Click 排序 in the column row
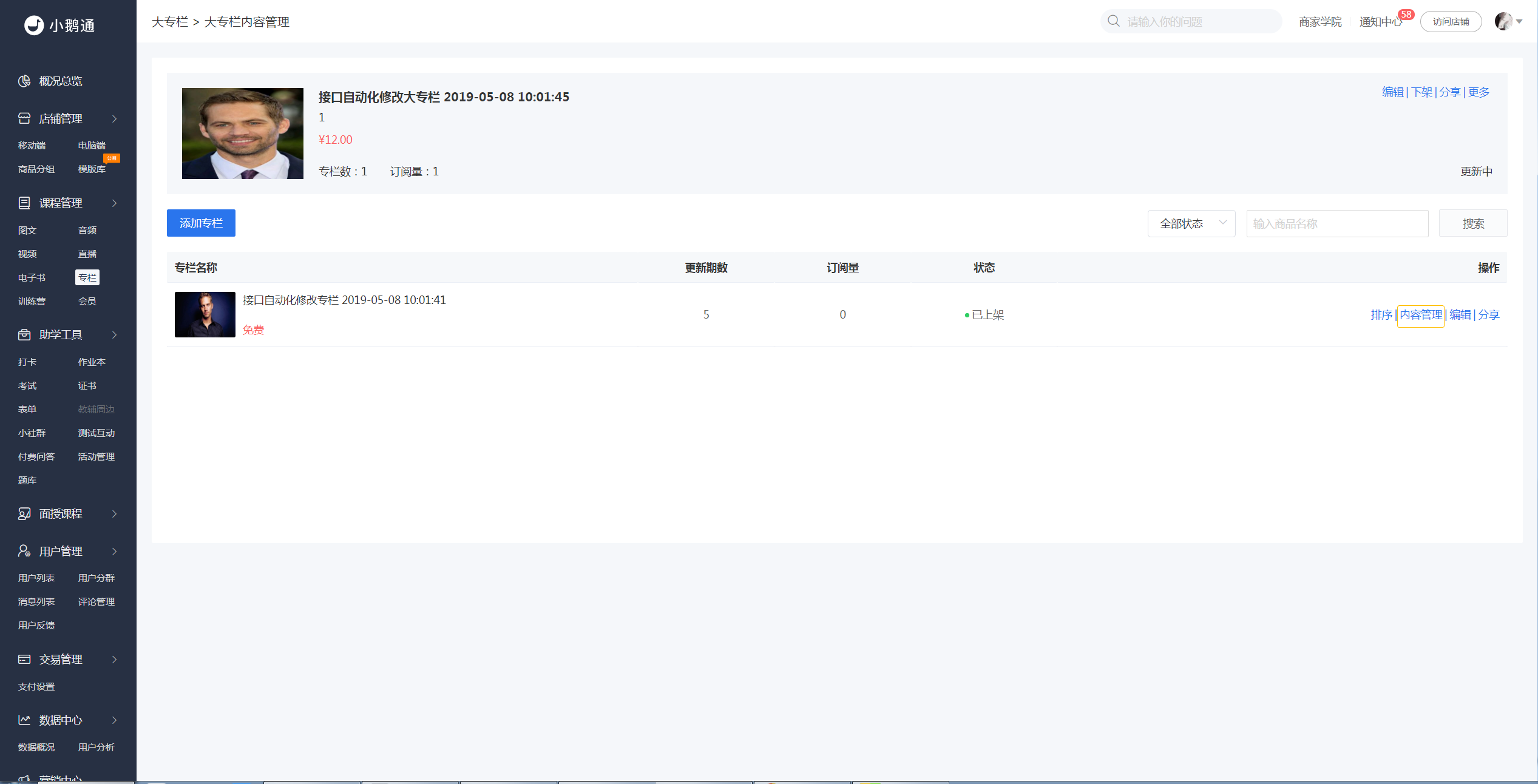Image resolution: width=1538 pixels, height=784 pixels. pos(1381,315)
